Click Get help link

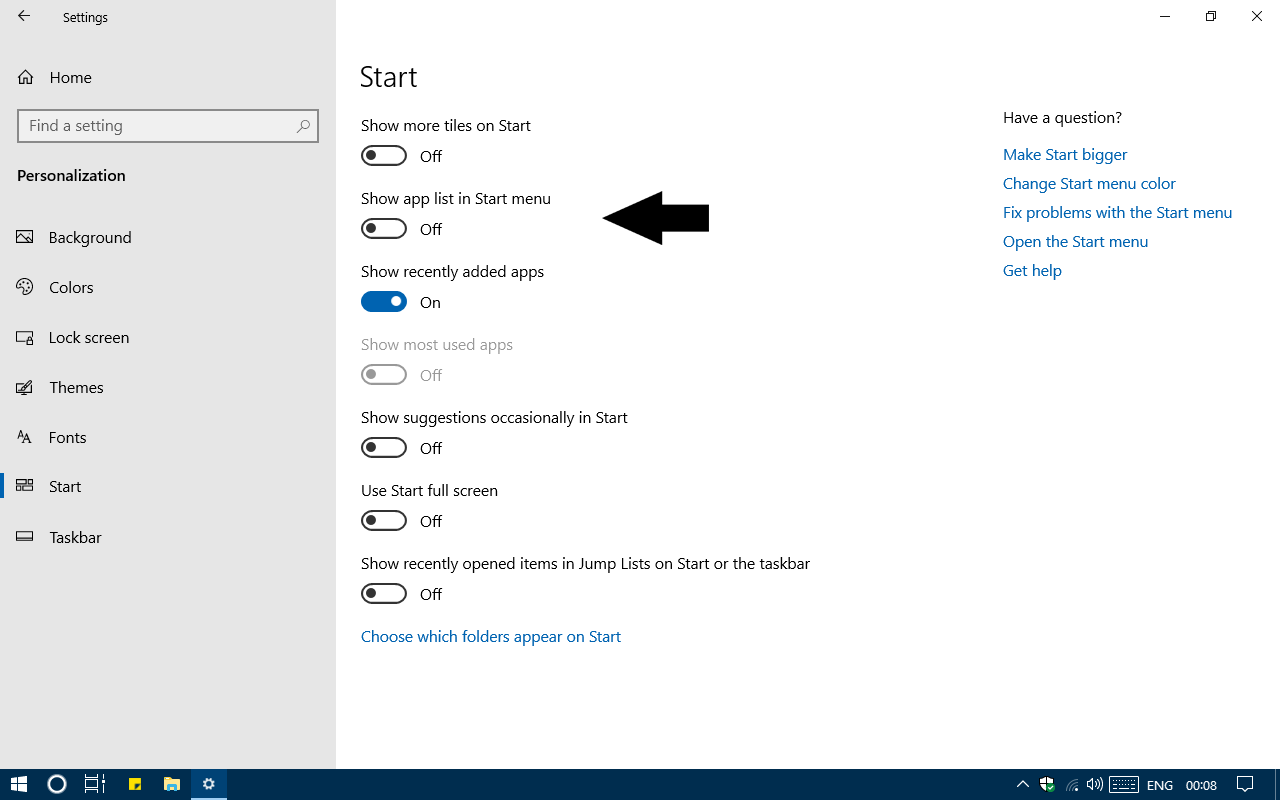click(x=1032, y=270)
